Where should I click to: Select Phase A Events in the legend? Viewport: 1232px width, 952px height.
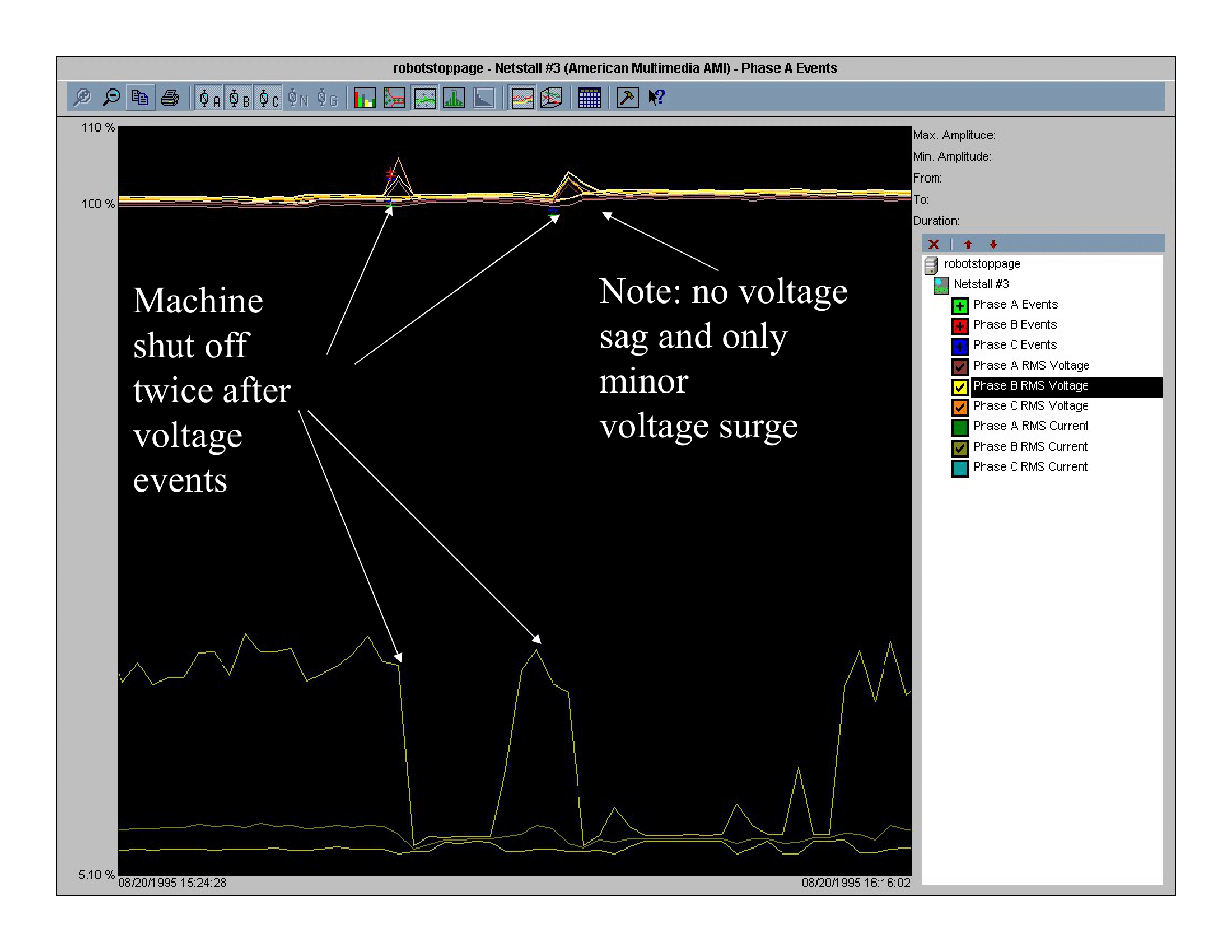1015,305
